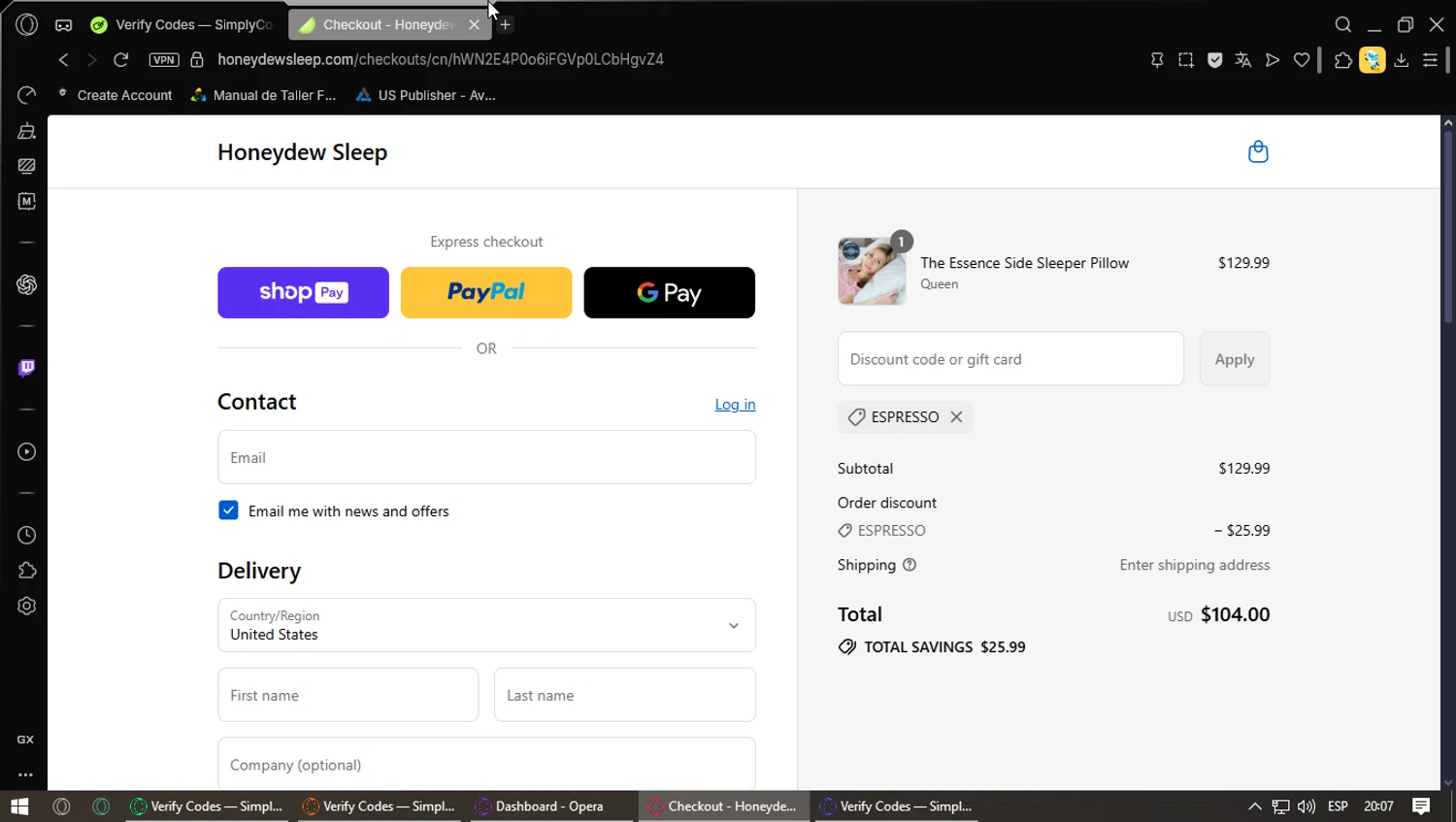Uncheck Email me with news and offers
Screen dimensions: 1456x822
click(x=228, y=510)
